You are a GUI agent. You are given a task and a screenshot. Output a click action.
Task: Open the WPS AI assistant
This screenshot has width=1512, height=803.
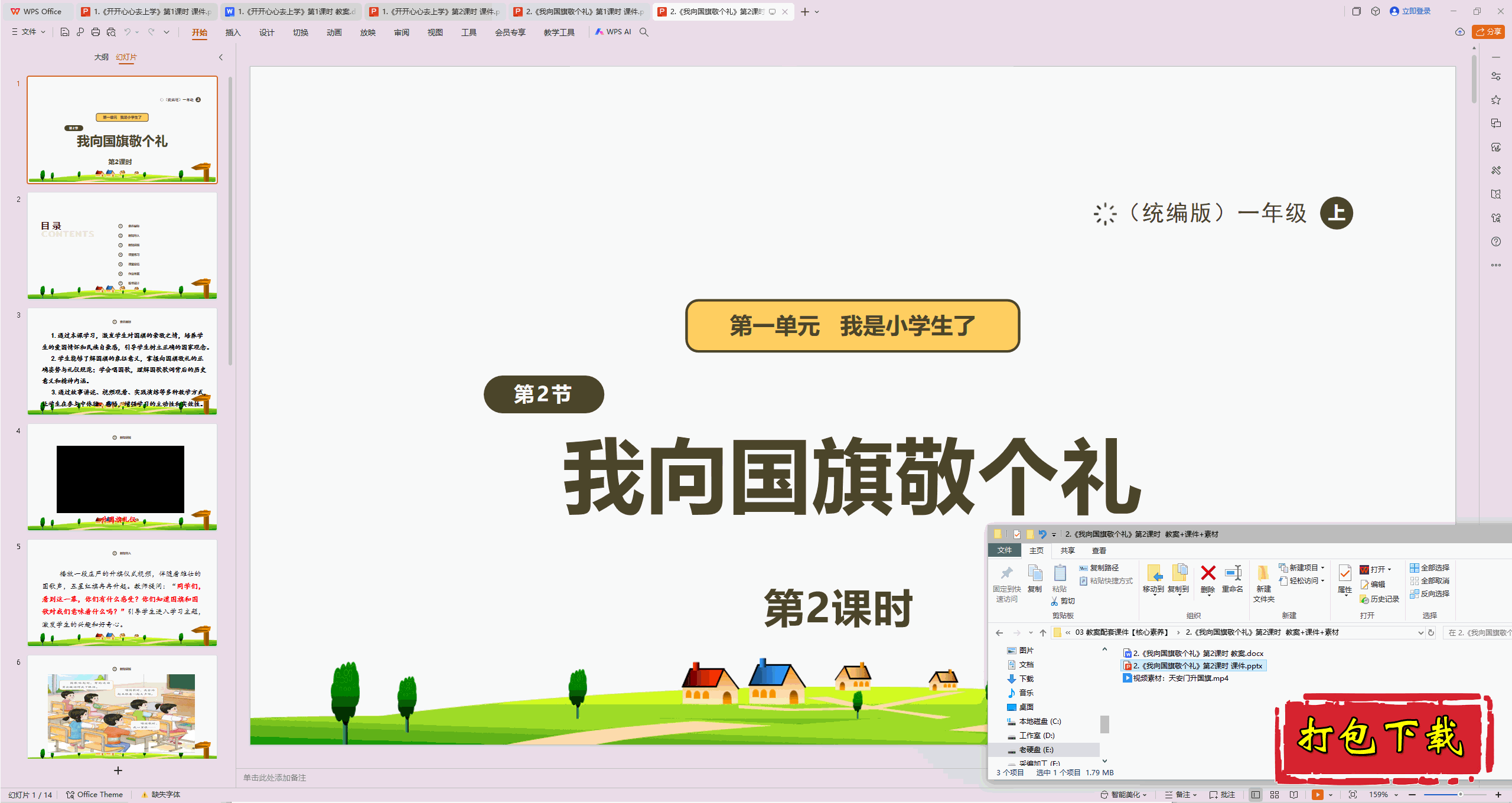point(613,32)
